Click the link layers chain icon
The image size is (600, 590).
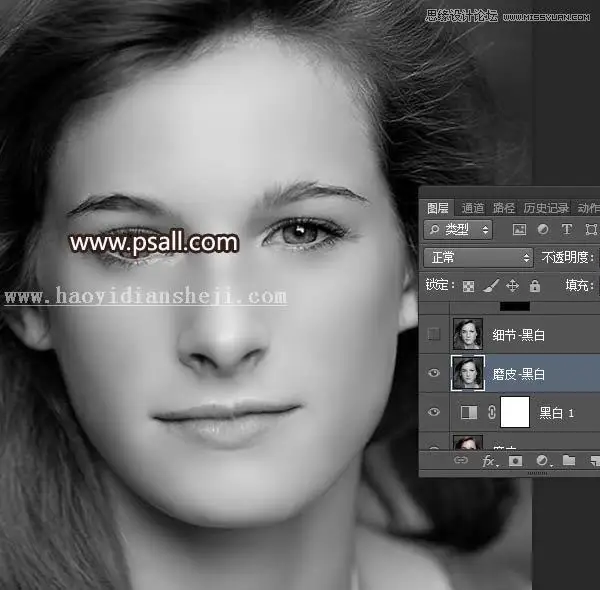[461, 460]
